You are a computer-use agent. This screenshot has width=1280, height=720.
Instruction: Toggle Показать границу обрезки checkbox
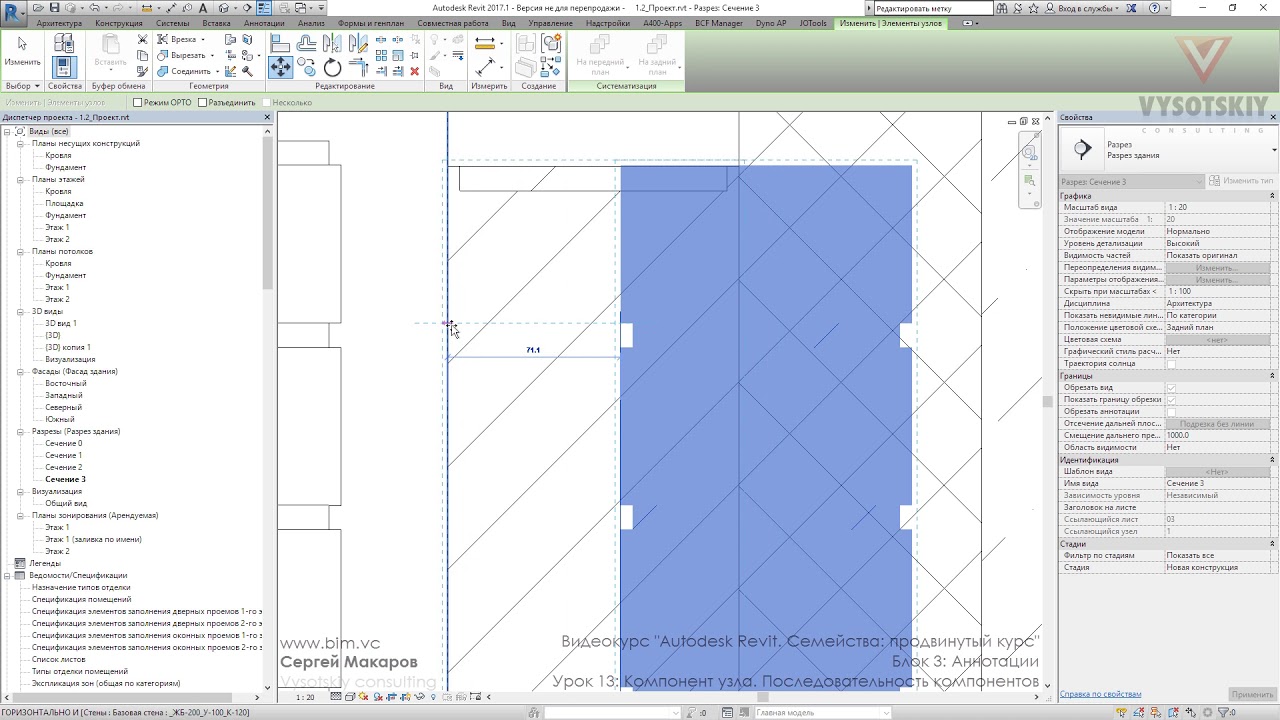1171,400
